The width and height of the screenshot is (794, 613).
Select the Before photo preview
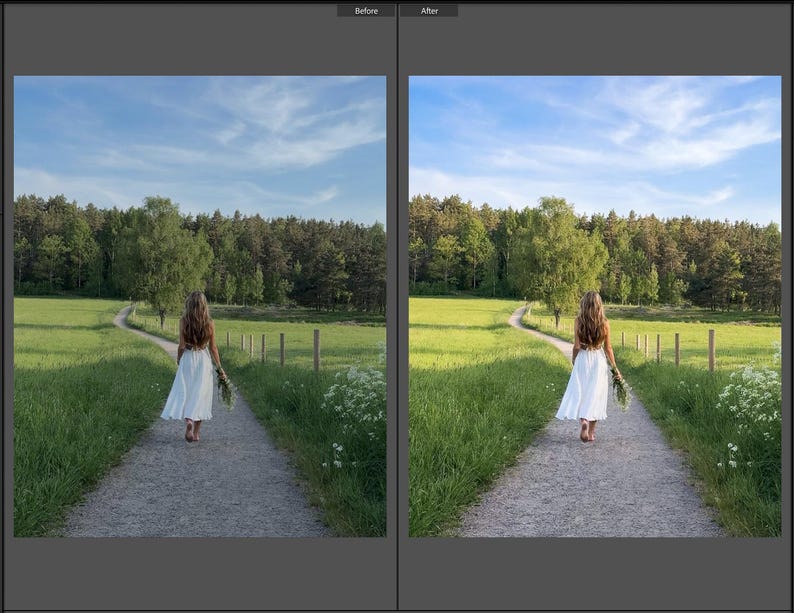click(200, 306)
